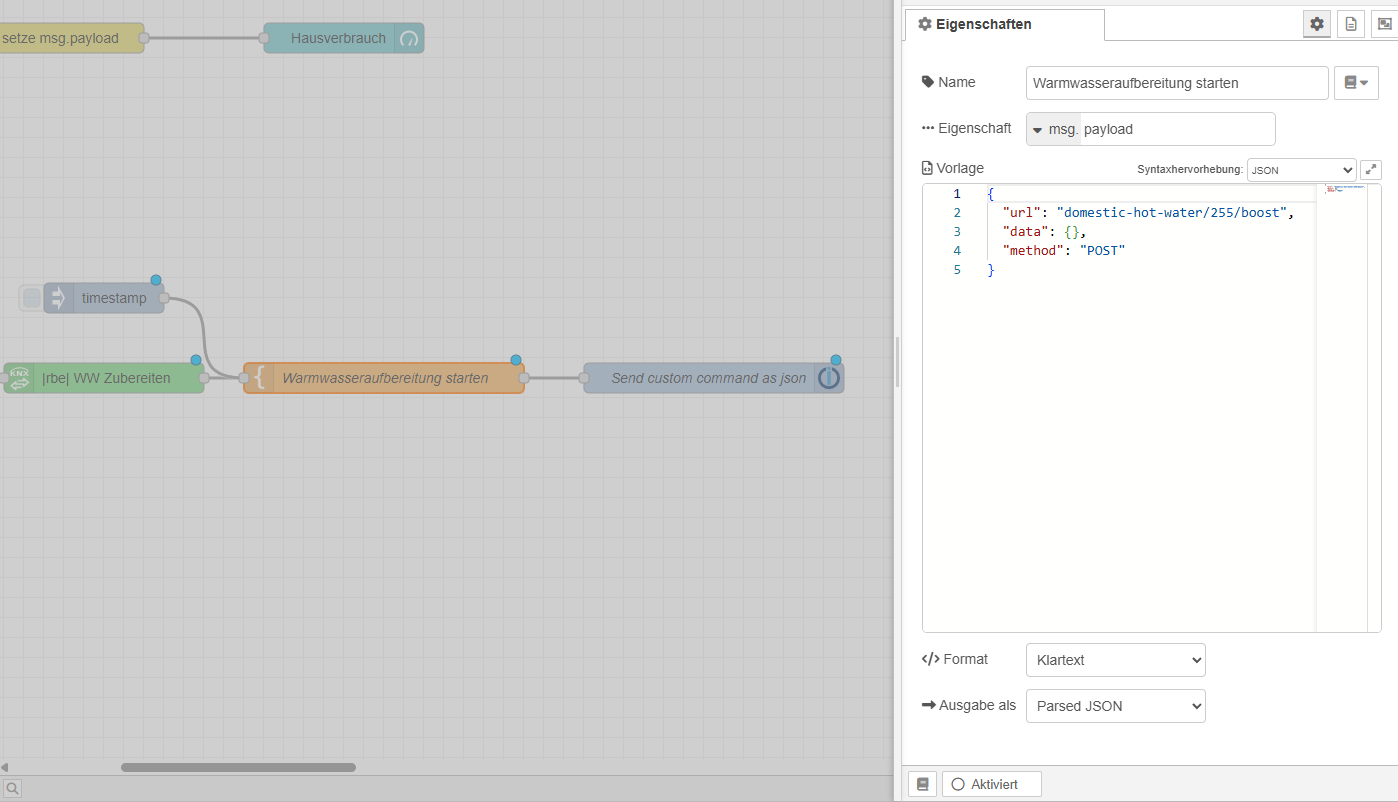The image size is (1398, 802).
Task: Click line 2 url in template editor
Action: [1148, 213]
